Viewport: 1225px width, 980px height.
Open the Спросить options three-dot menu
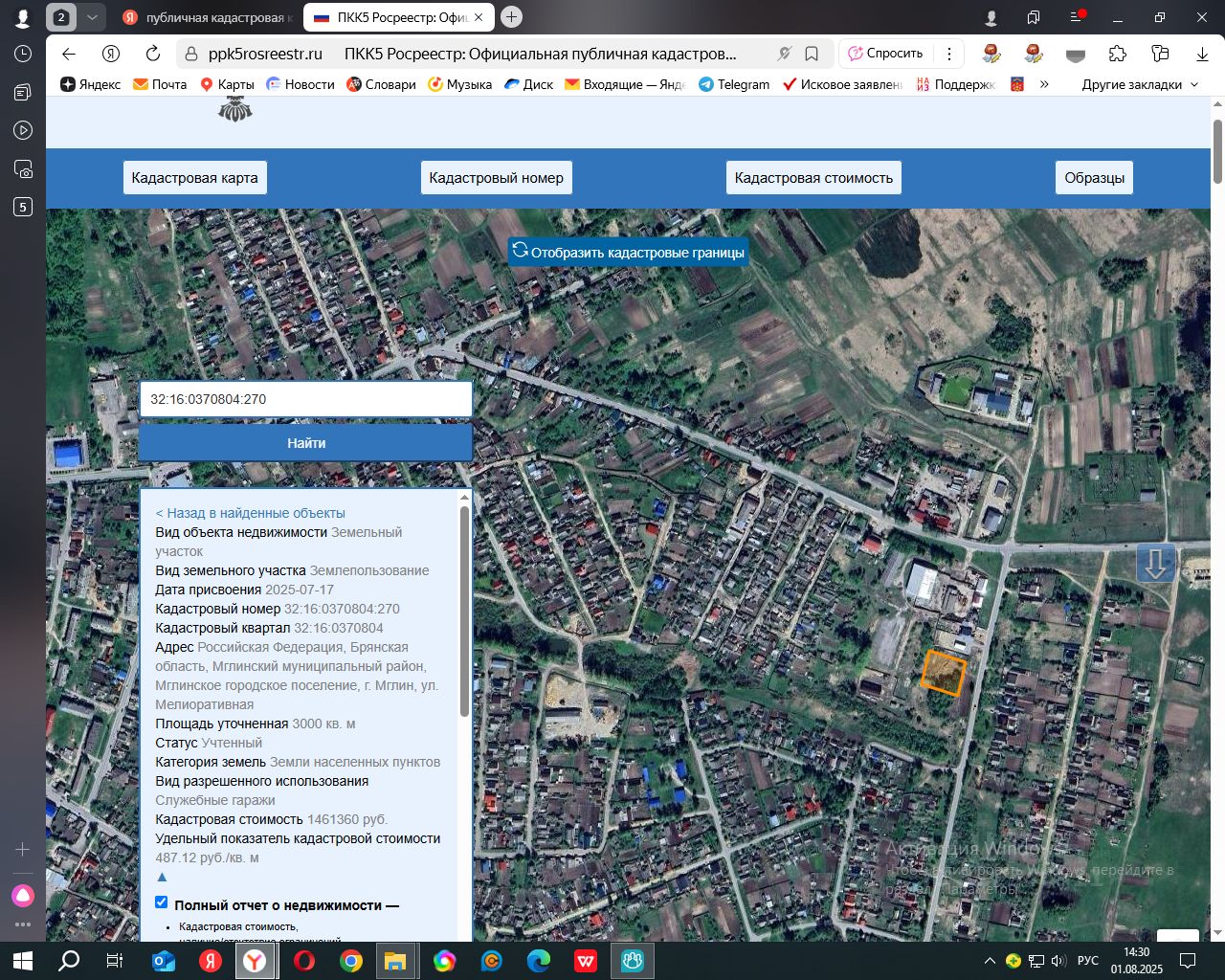[949, 54]
